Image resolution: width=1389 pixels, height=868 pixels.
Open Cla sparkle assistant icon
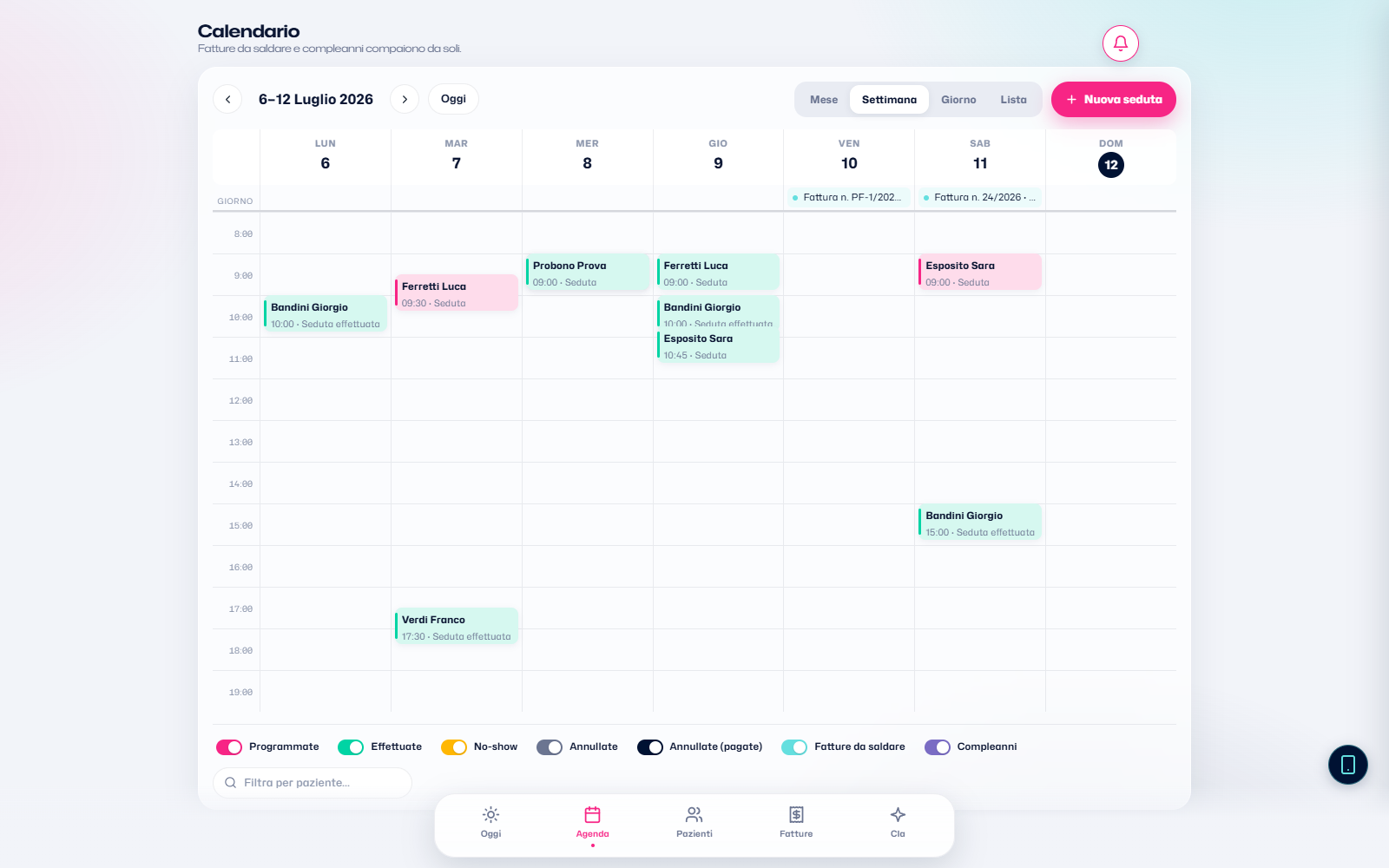point(898,815)
